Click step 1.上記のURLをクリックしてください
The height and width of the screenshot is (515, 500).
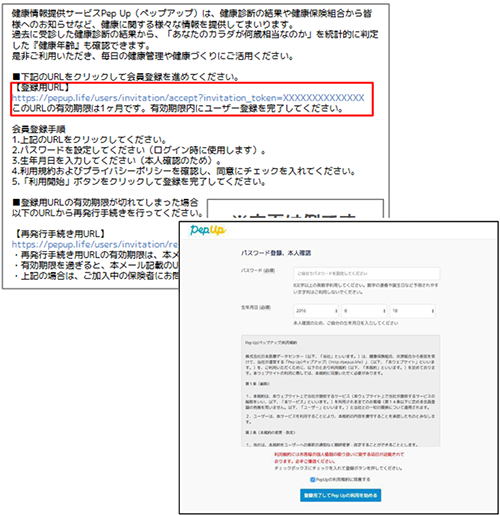[89, 139]
